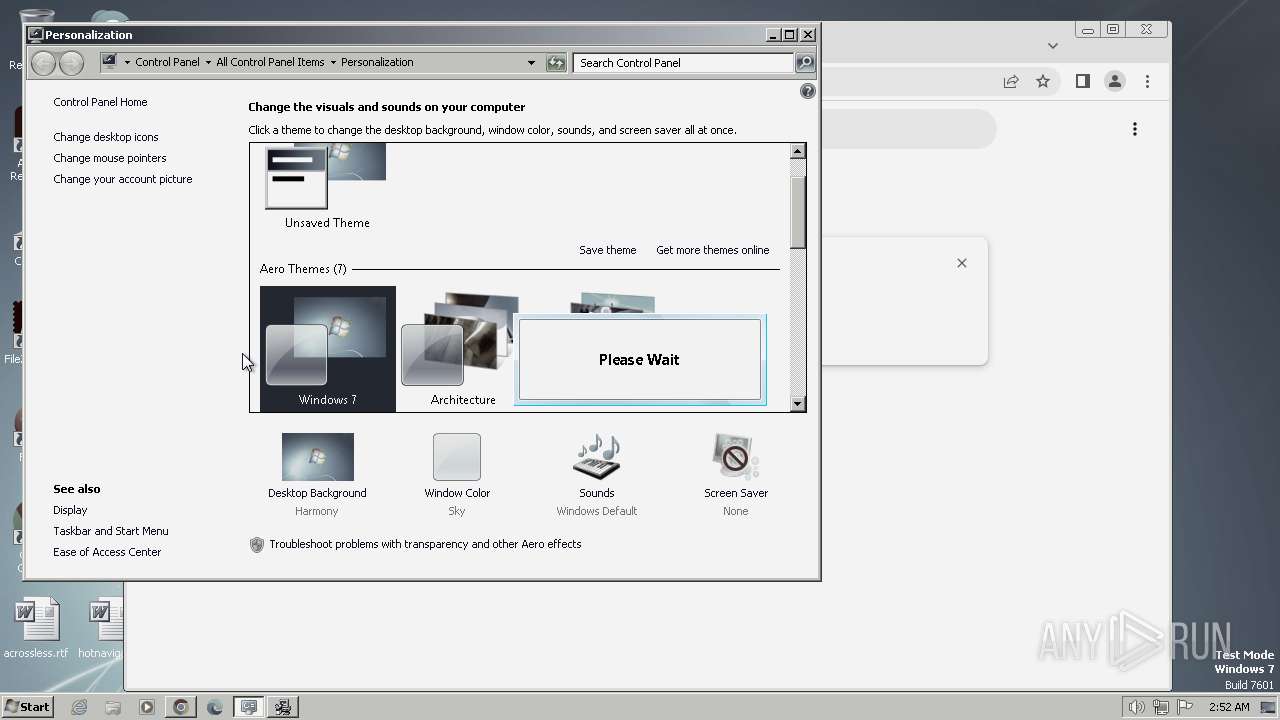The width and height of the screenshot is (1280, 720).
Task: Click the Personalization taskbar button
Action: (x=249, y=707)
